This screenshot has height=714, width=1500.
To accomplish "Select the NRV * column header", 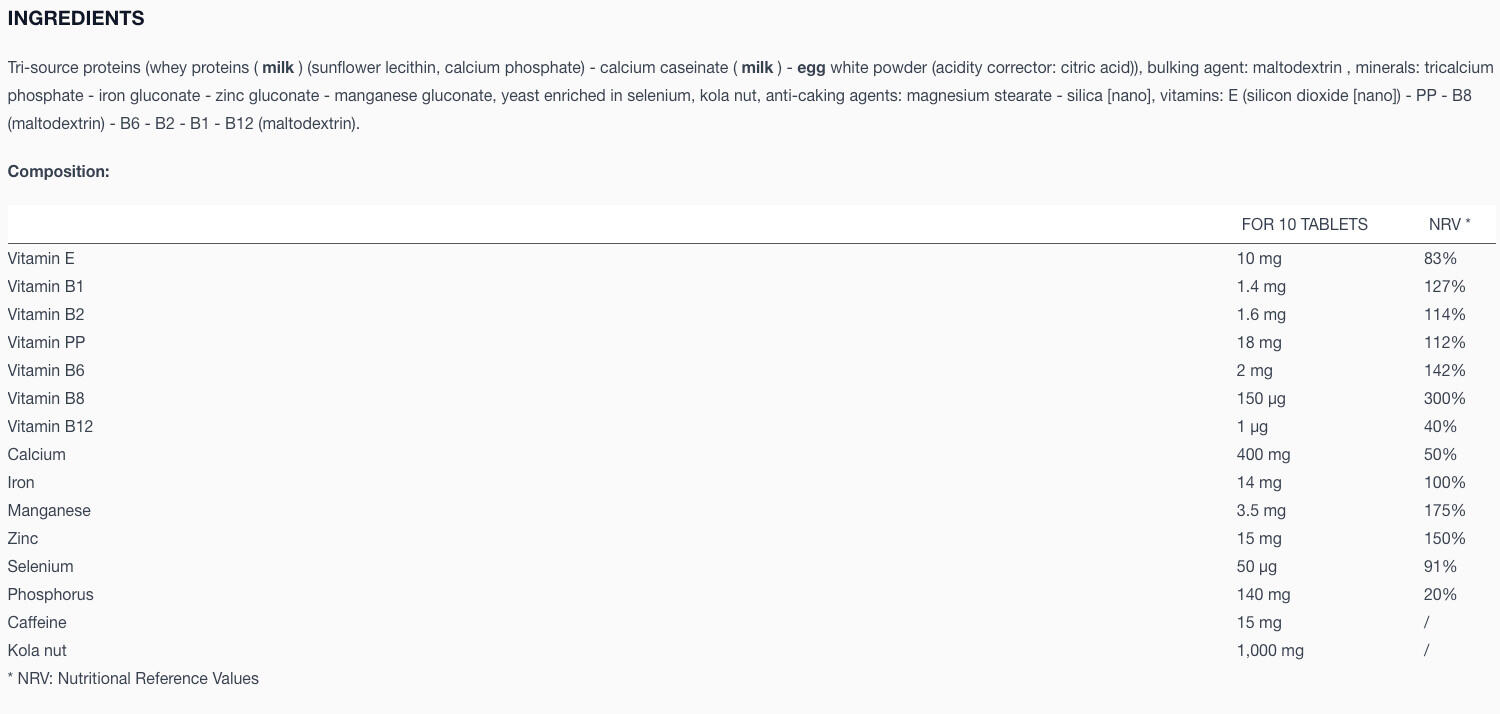I will (1449, 224).
